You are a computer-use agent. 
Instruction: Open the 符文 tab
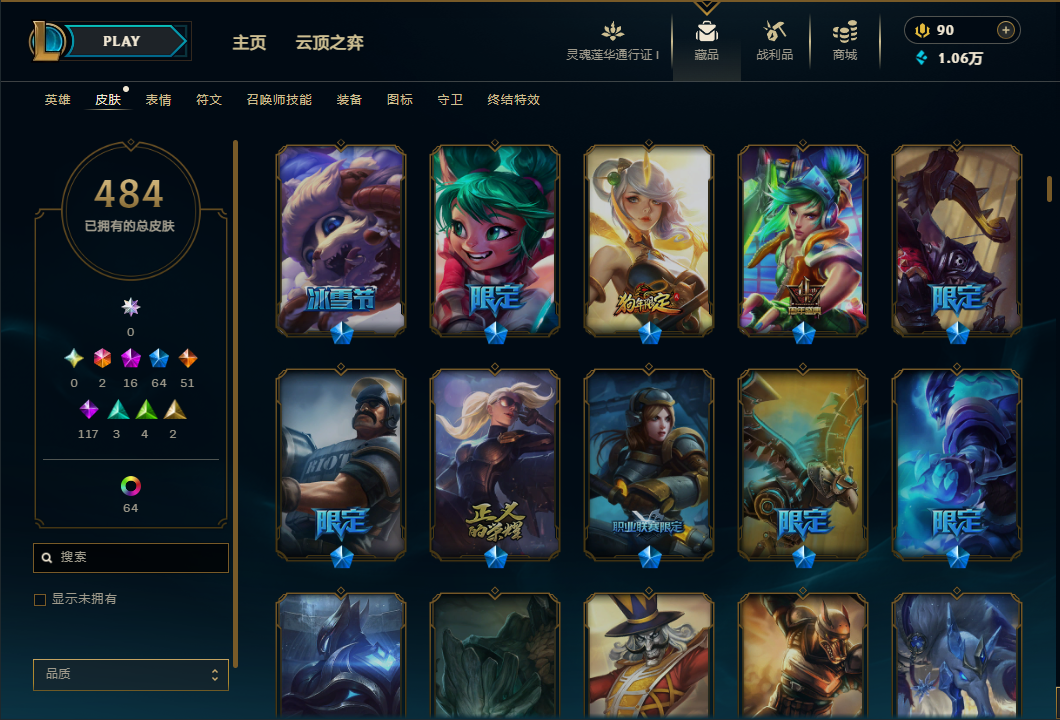(209, 100)
